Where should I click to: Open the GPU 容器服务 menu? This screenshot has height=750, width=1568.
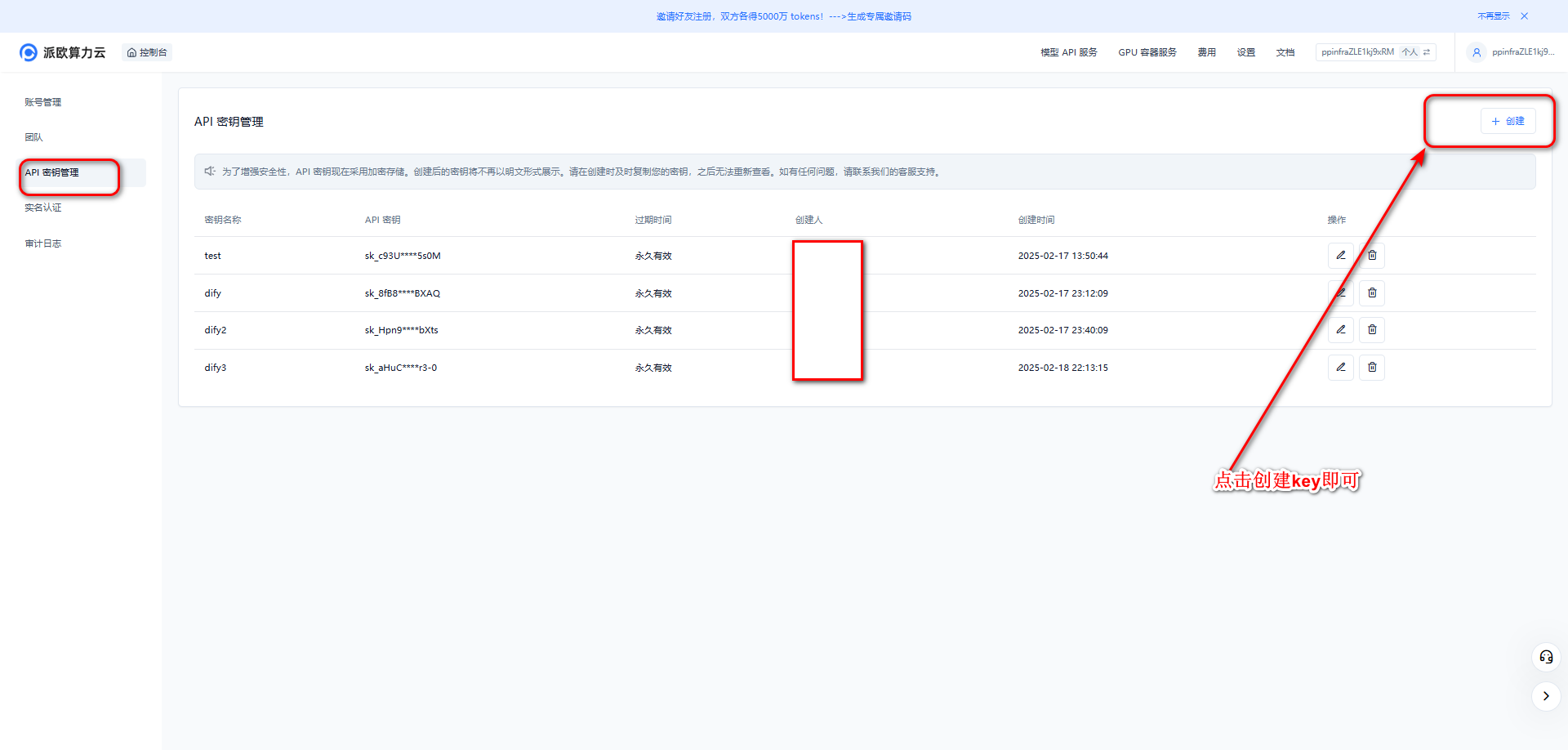tap(1147, 52)
